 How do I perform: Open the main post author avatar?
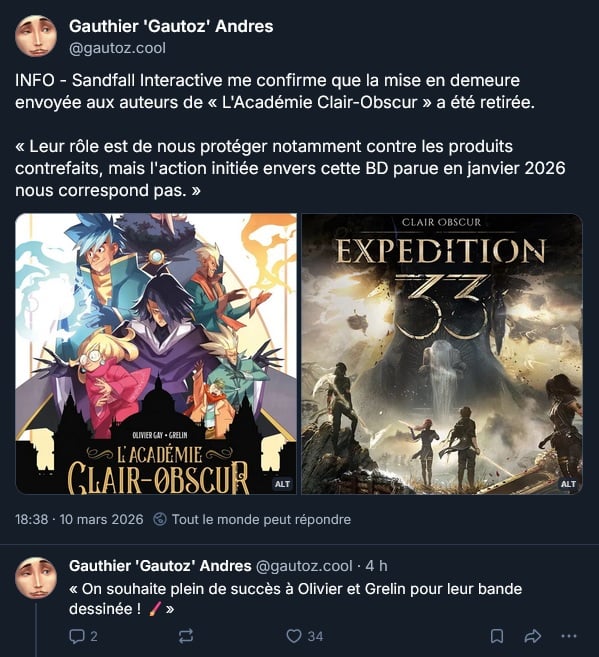tap(36, 36)
